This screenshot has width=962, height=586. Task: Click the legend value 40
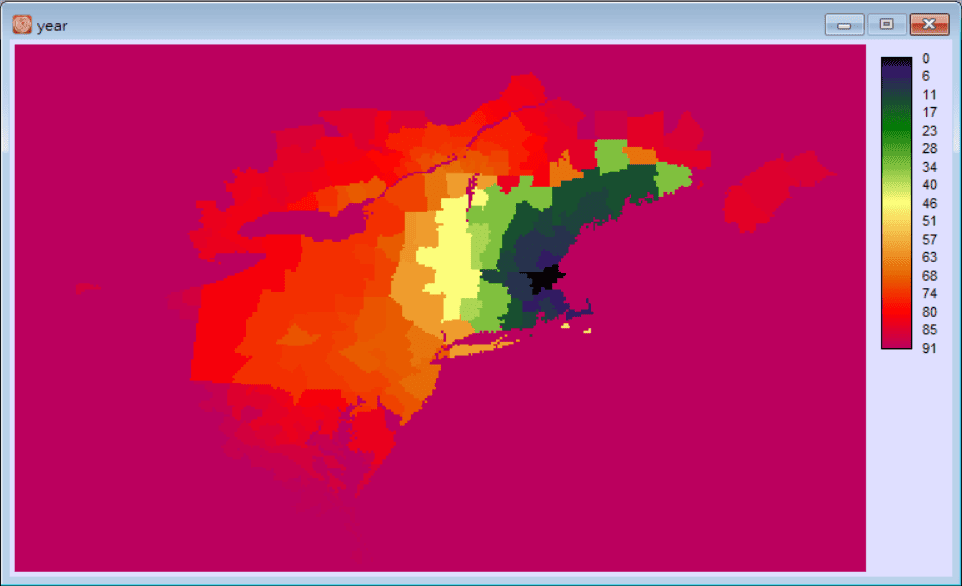(x=929, y=185)
